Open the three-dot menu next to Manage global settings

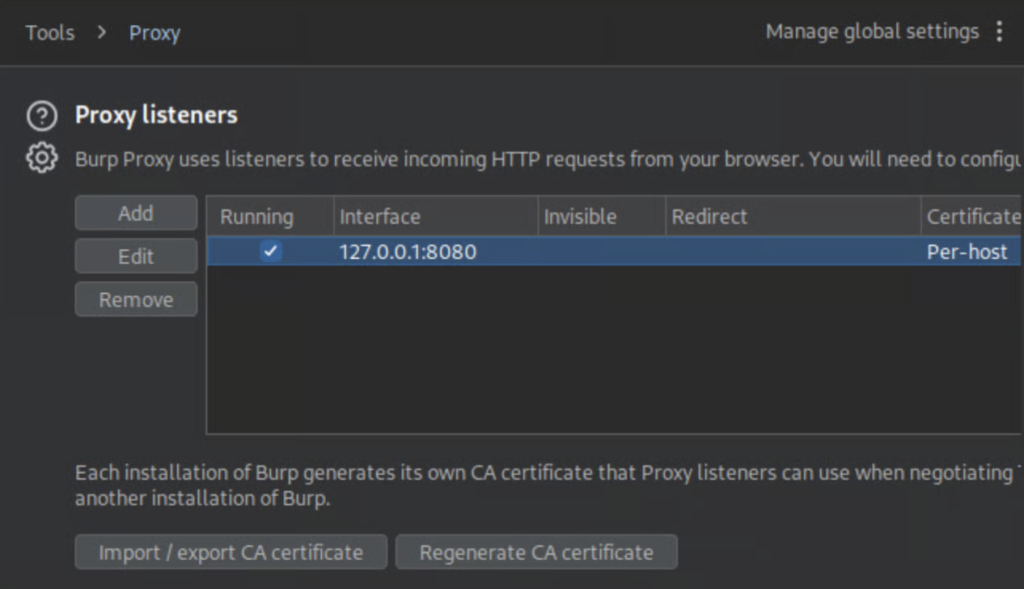[1000, 31]
